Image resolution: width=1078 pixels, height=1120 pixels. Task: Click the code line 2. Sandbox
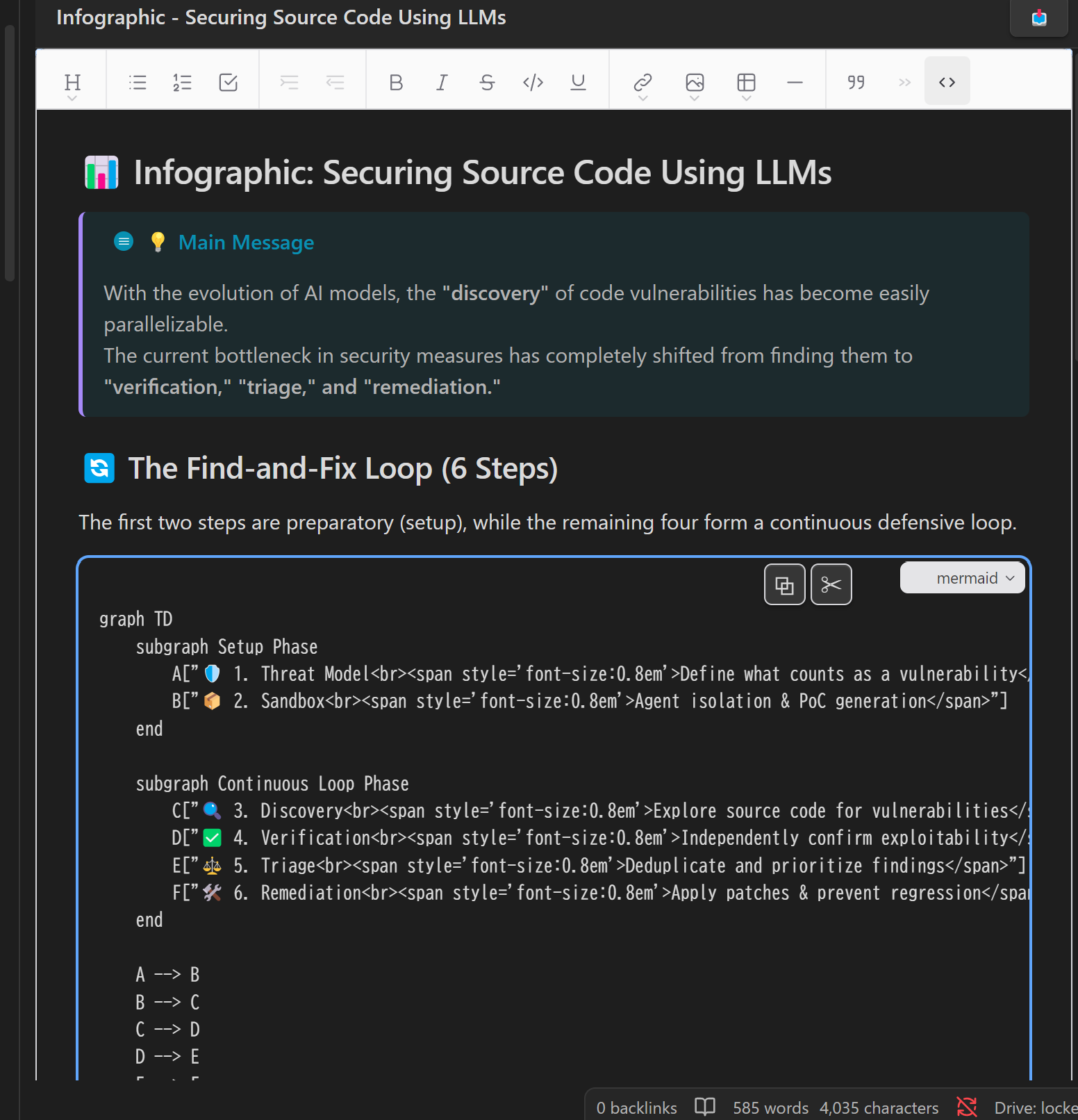pyautogui.click(x=590, y=701)
